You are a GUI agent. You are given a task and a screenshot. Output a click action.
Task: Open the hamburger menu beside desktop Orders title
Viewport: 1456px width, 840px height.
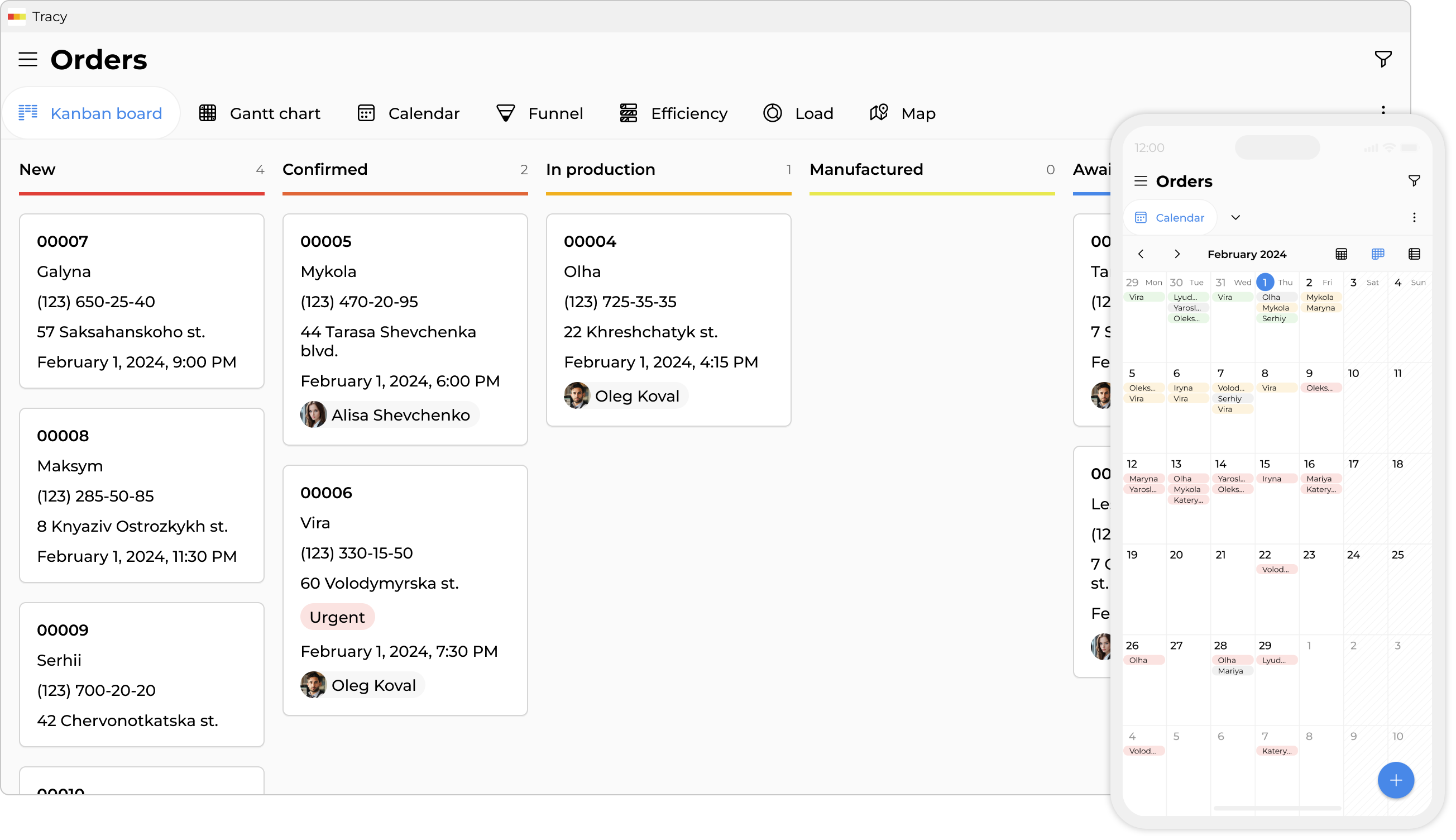click(28, 59)
